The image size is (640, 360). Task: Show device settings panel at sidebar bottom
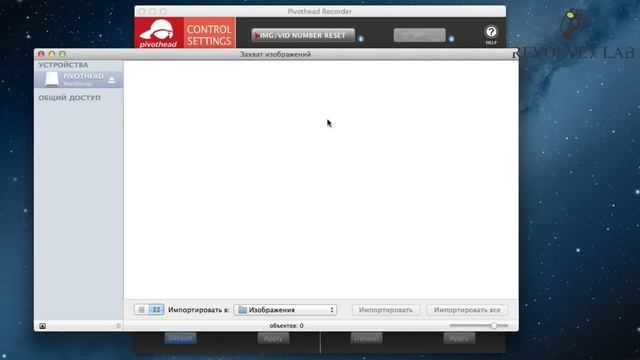pos(42,326)
